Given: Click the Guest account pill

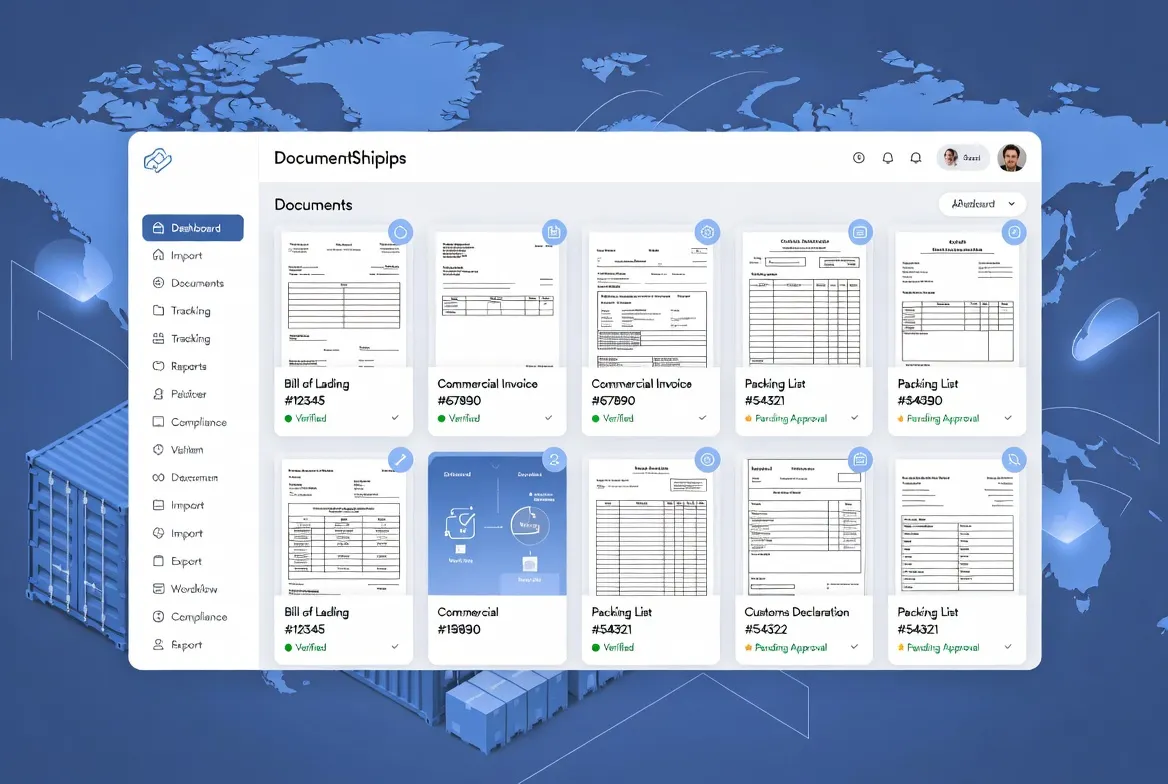Looking at the screenshot, I should [x=962, y=157].
